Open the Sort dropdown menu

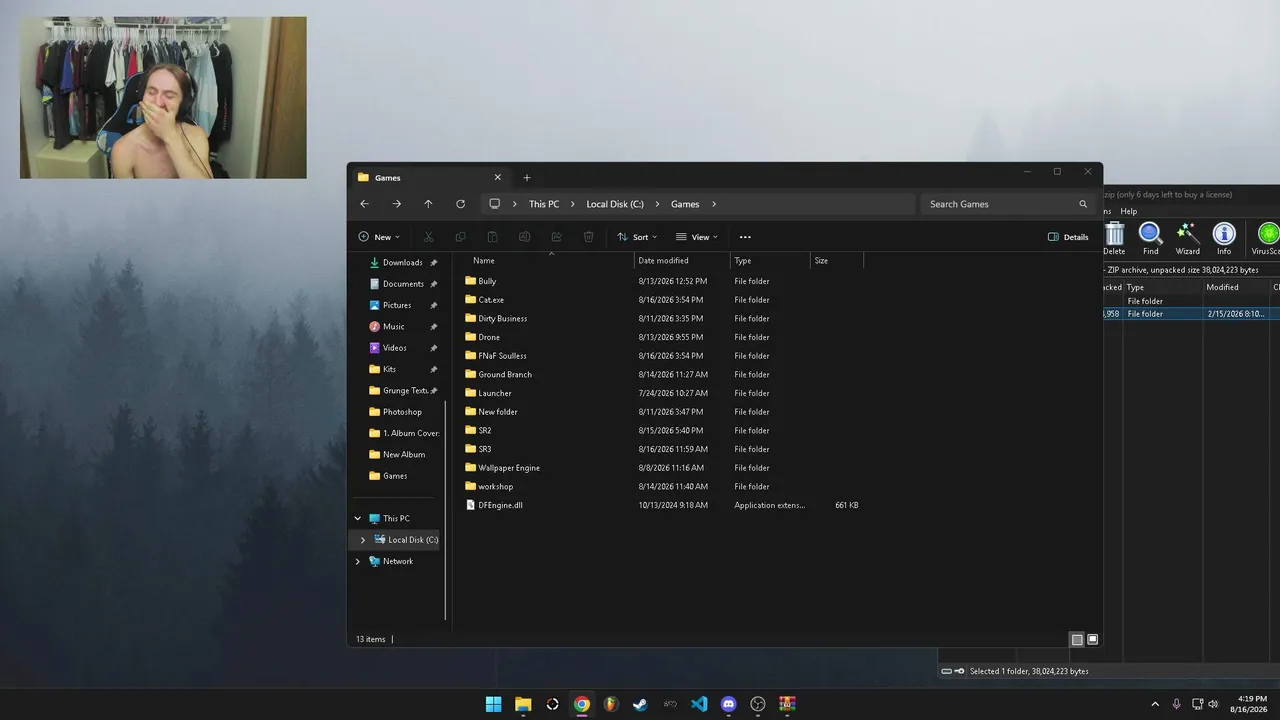click(637, 237)
